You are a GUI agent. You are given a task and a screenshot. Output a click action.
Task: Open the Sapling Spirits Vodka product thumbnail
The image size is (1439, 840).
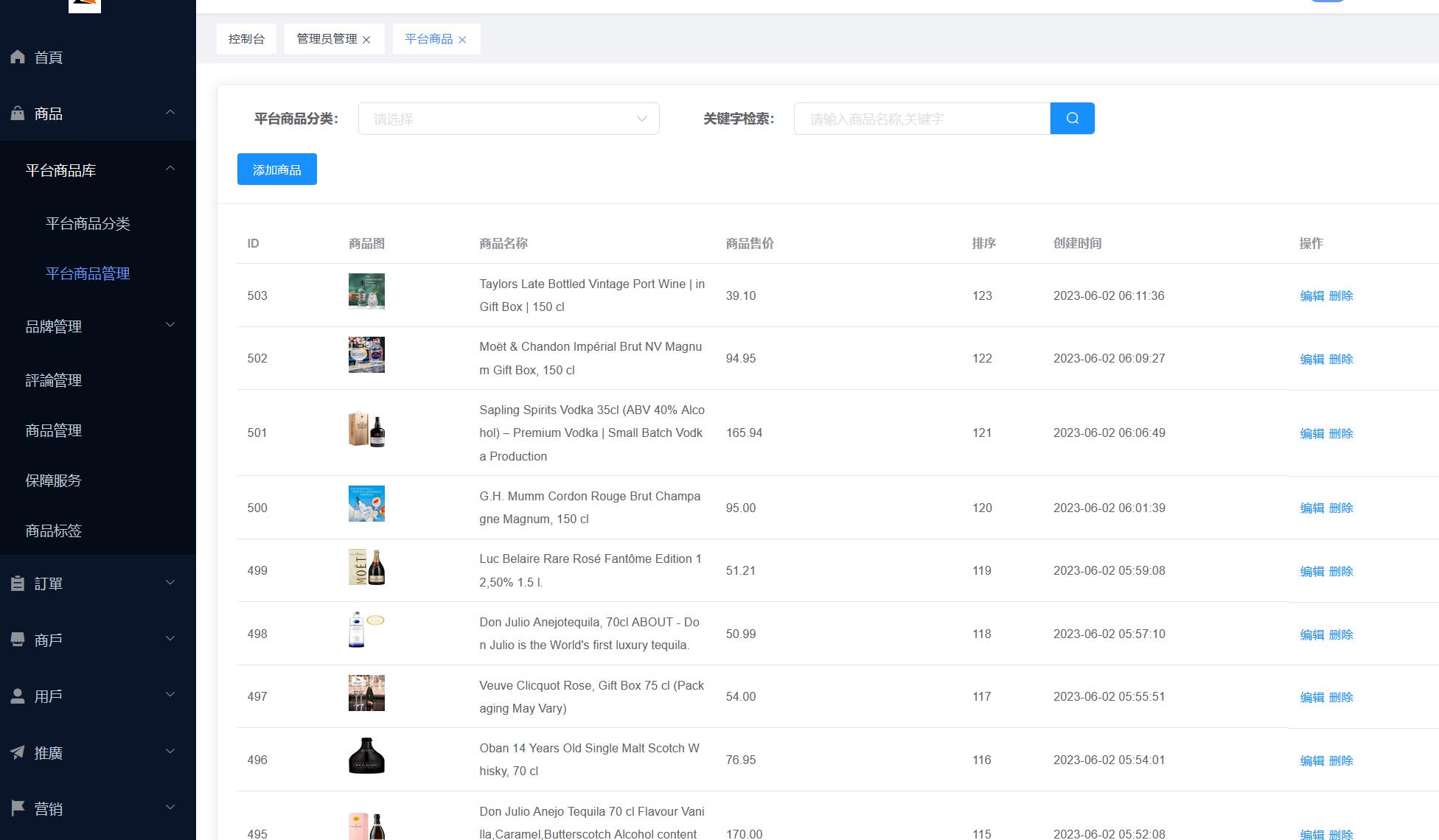click(x=366, y=429)
